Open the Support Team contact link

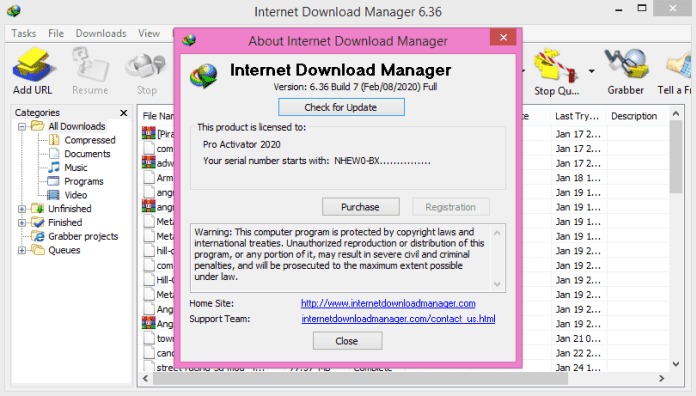click(398, 319)
